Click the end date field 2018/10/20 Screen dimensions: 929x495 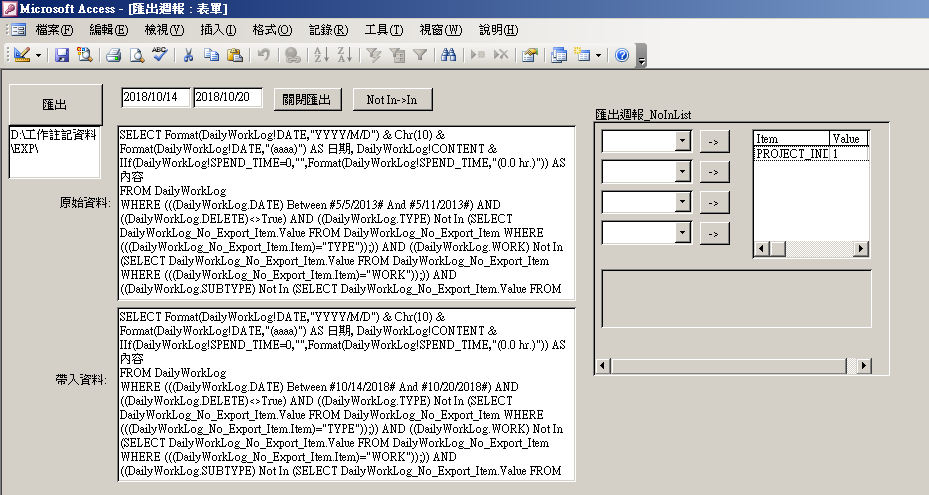(228, 98)
